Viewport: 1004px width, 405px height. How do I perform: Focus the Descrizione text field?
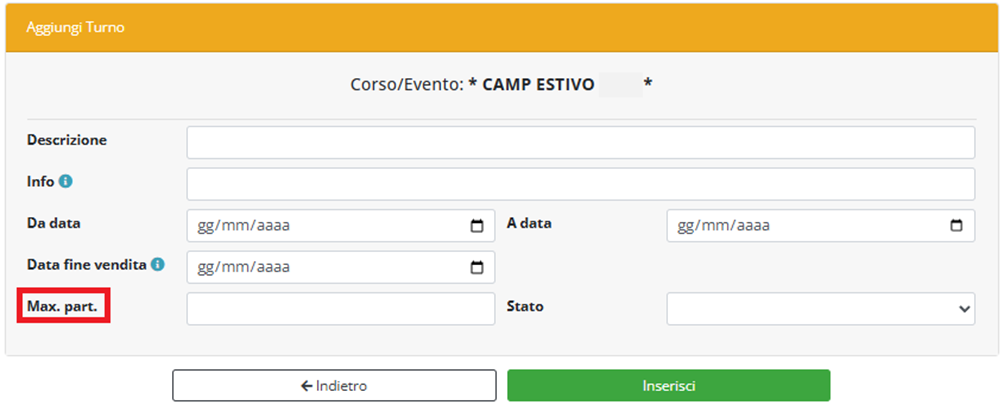580,143
